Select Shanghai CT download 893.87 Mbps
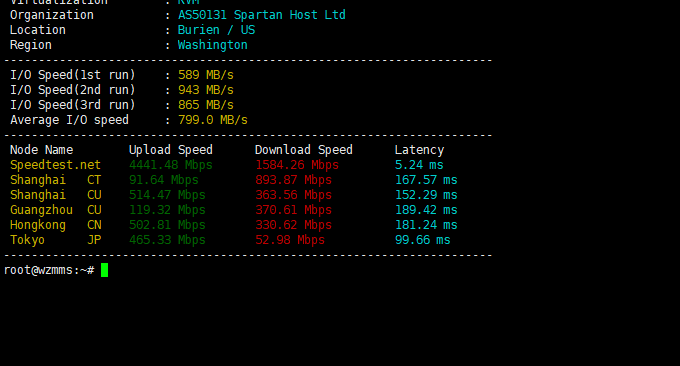The height and width of the screenshot is (366, 680). 293,180
